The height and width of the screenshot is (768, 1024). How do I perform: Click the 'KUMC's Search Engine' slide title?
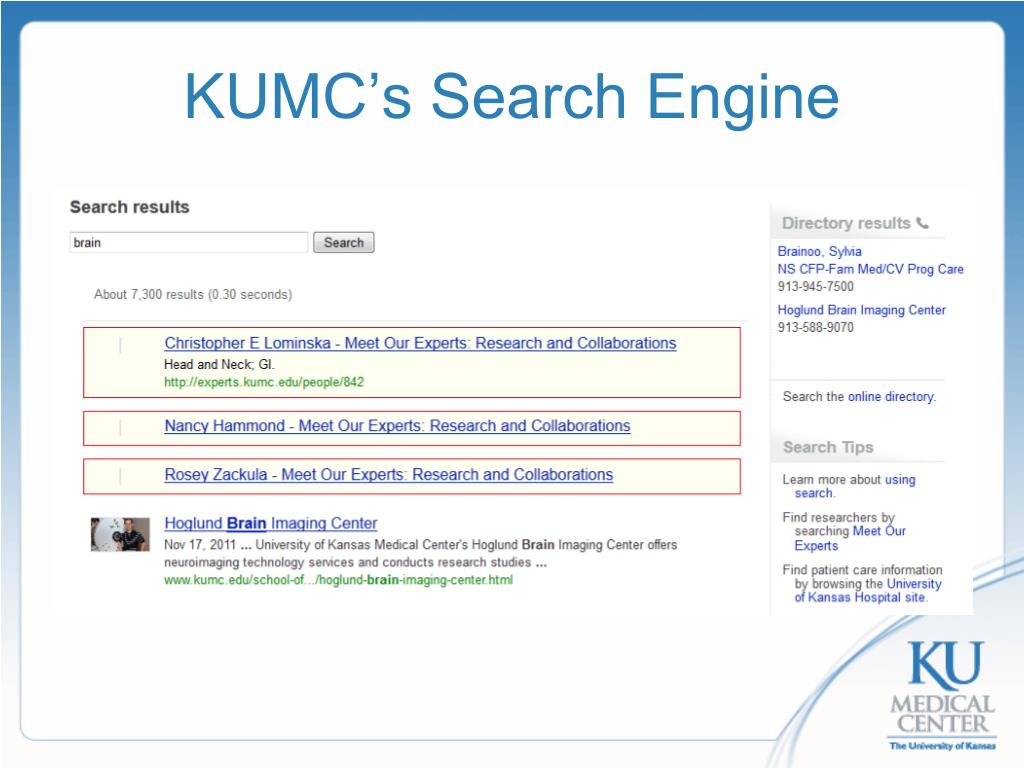[x=511, y=97]
